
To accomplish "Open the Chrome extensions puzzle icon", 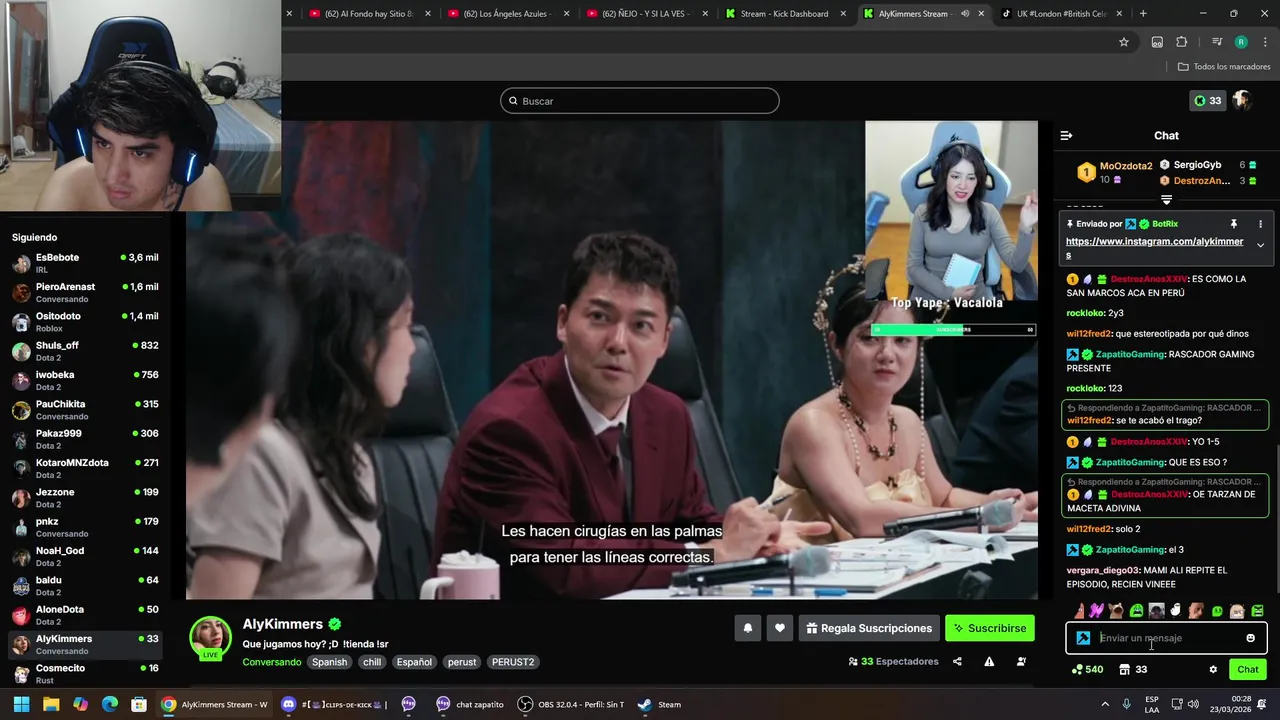I will 1181,42.
